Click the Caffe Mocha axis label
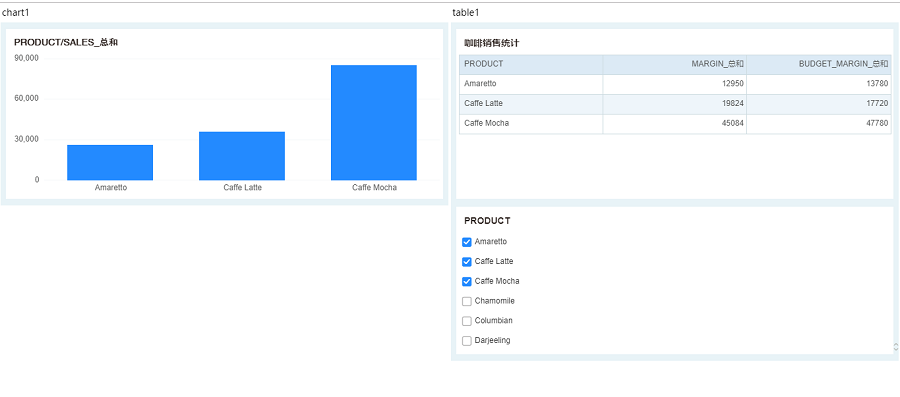Screen dimensions: 900x397 [x=374, y=188]
